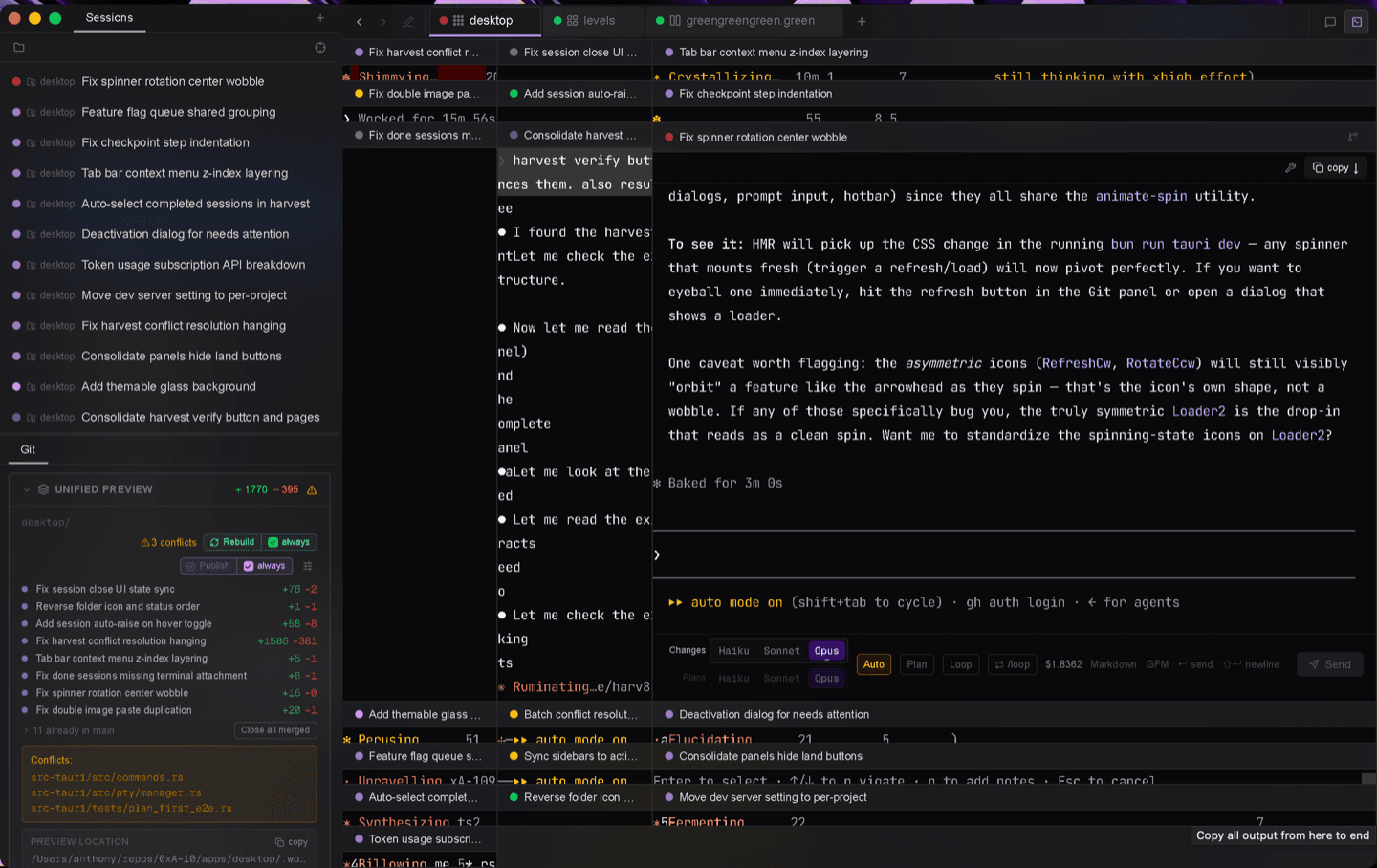Screen dimensions: 1377x868
Task: Click the terminal panel icon at top right
Action: click(x=1357, y=21)
